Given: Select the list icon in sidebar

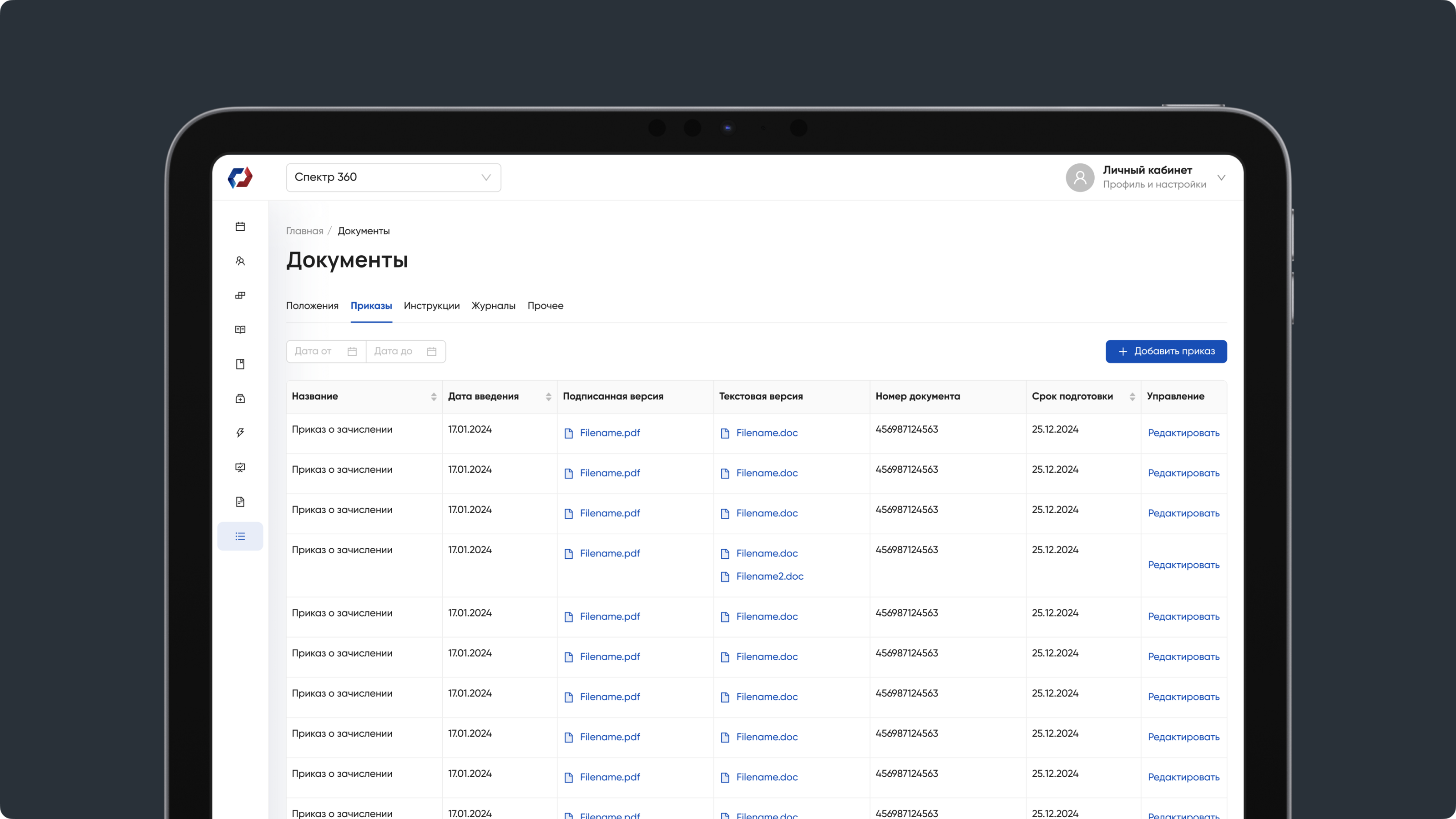Looking at the screenshot, I should pos(240,536).
